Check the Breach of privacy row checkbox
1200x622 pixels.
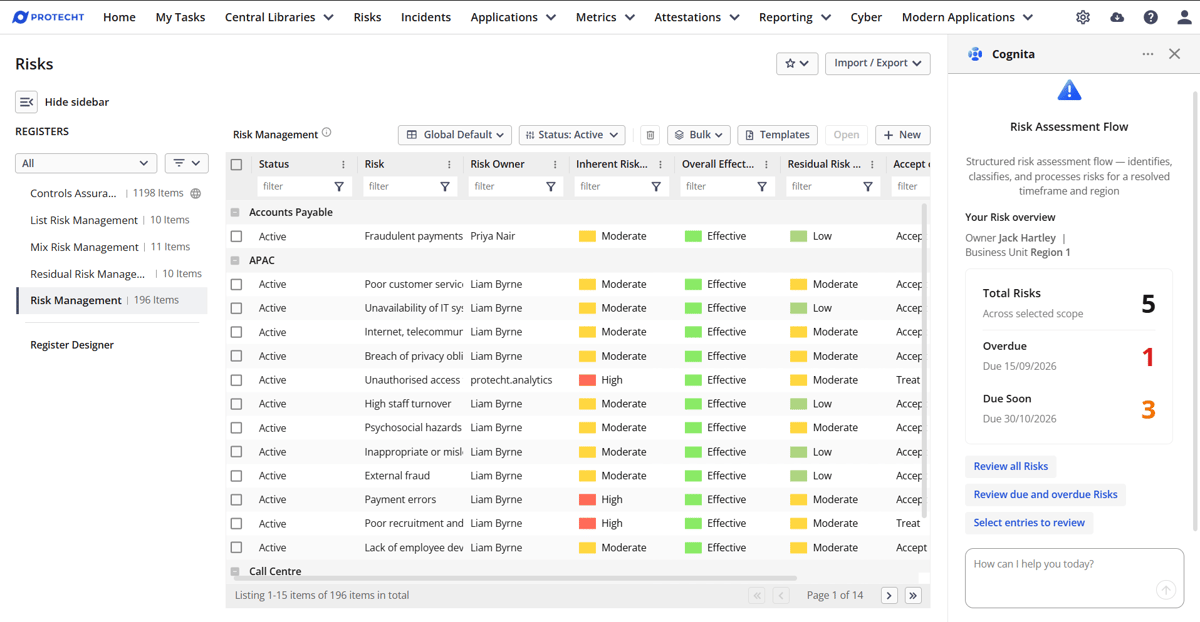pos(236,356)
